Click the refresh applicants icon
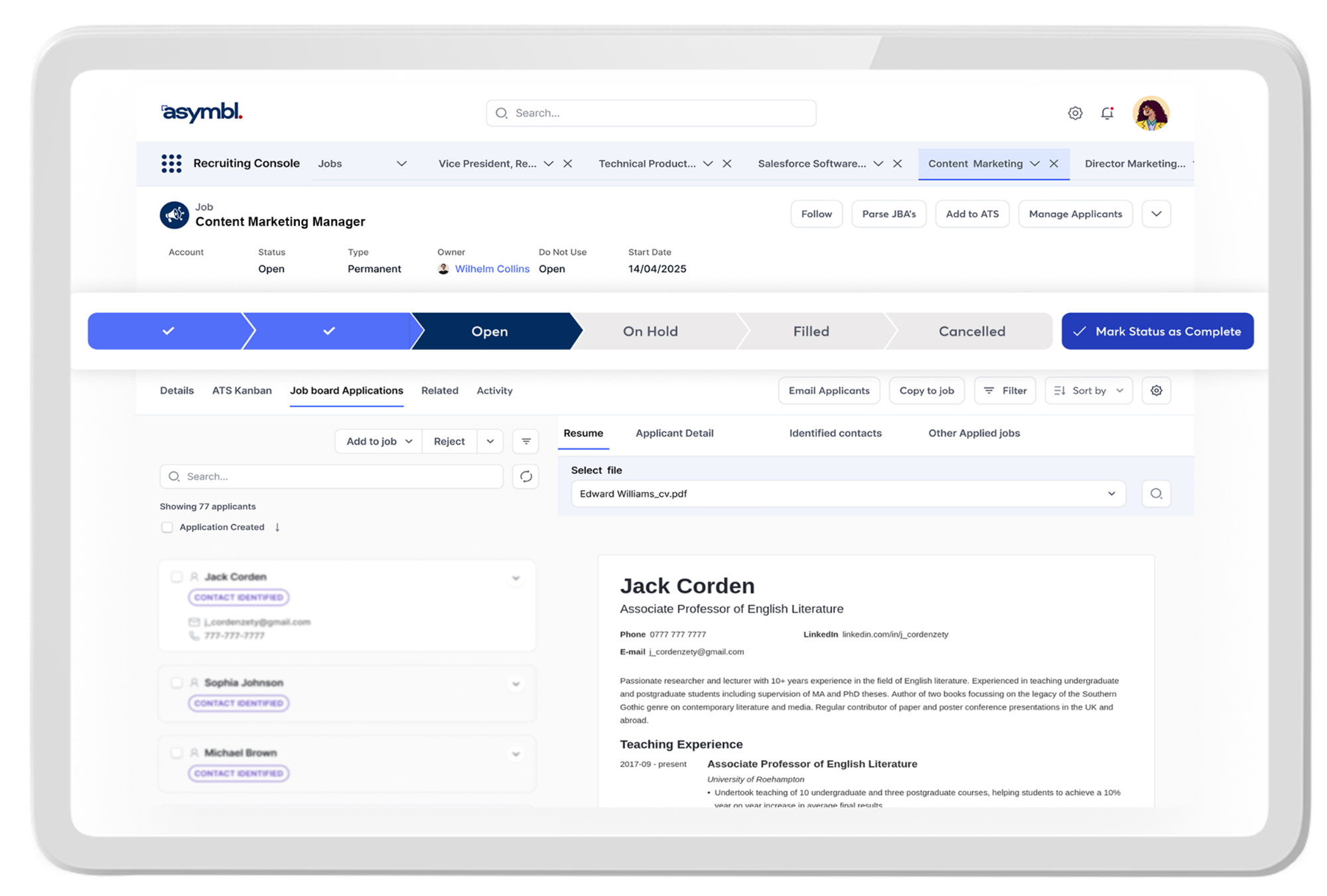Image resolution: width=1327 pixels, height=896 pixels. click(525, 476)
